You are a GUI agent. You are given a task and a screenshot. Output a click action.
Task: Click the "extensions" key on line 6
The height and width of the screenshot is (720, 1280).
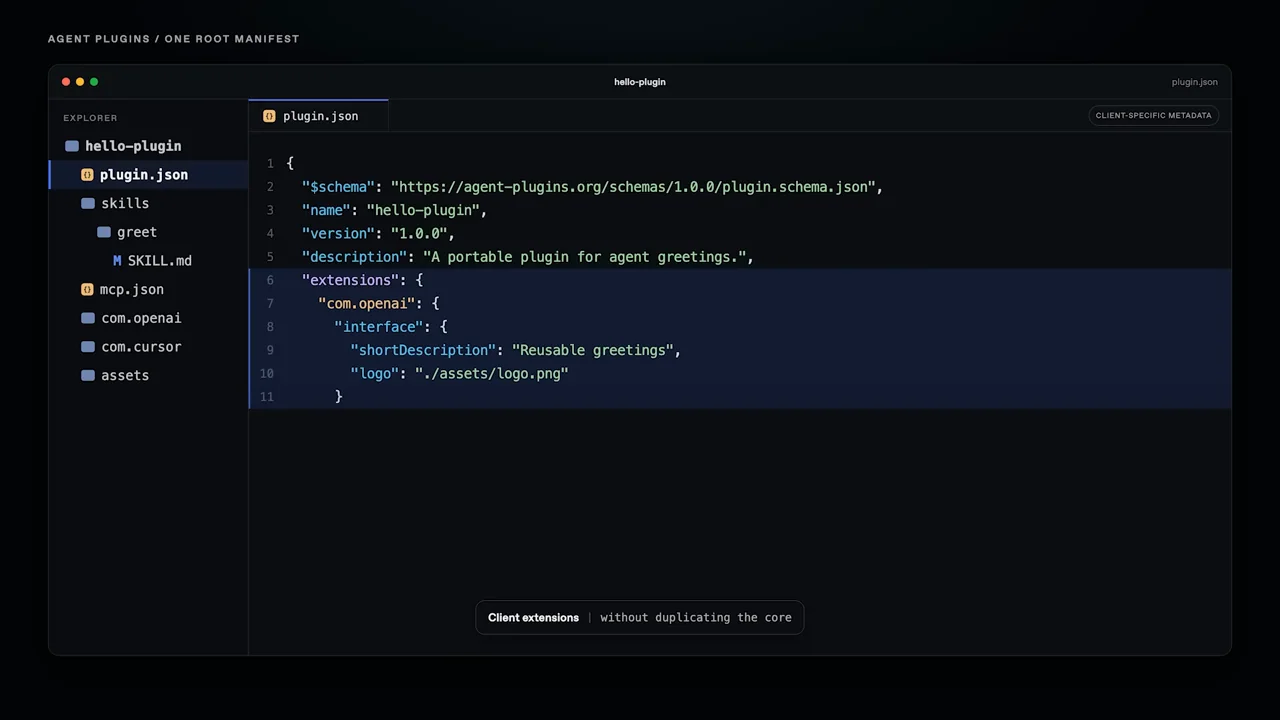tap(350, 280)
